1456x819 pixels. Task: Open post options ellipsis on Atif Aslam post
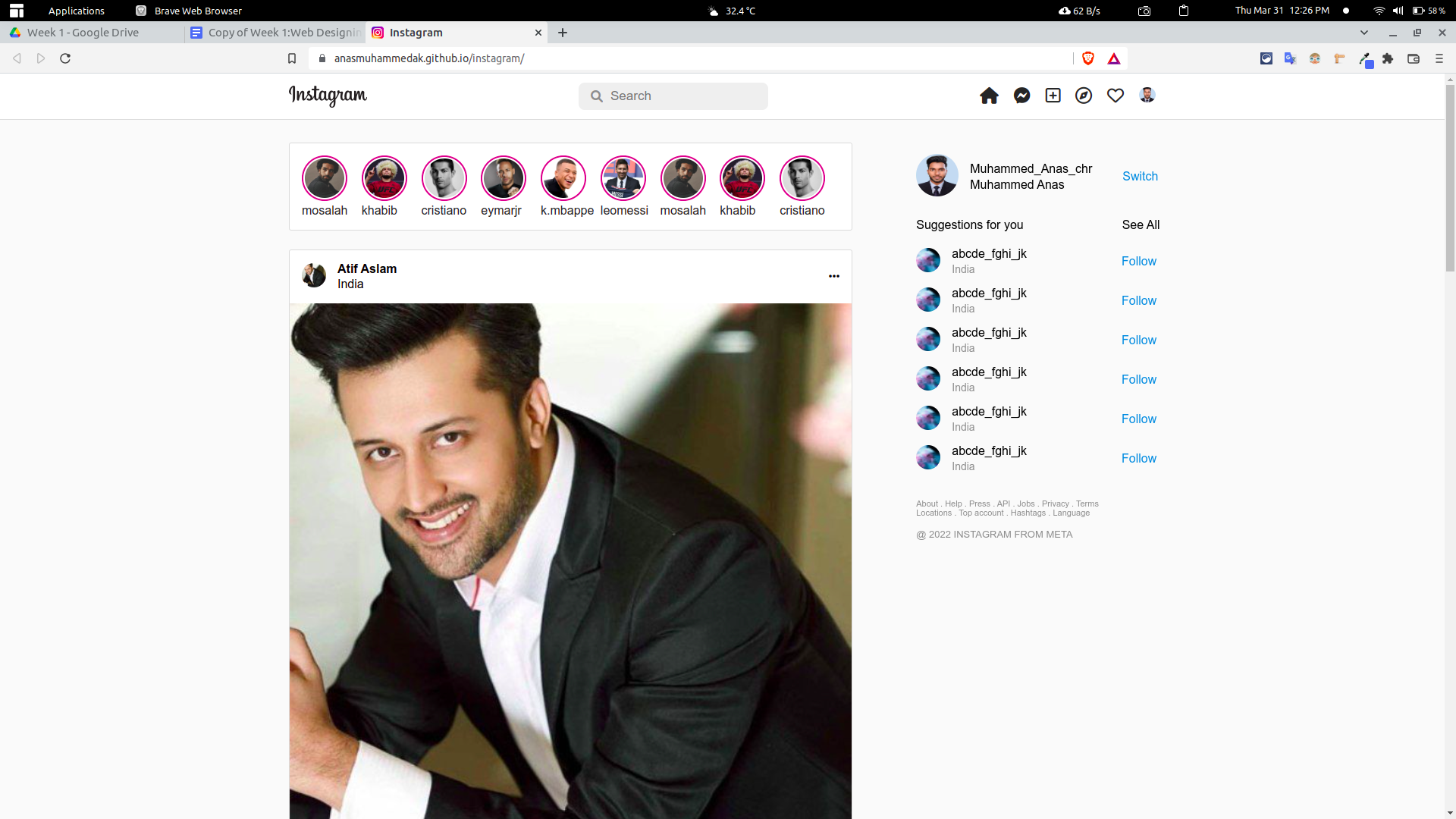(833, 276)
